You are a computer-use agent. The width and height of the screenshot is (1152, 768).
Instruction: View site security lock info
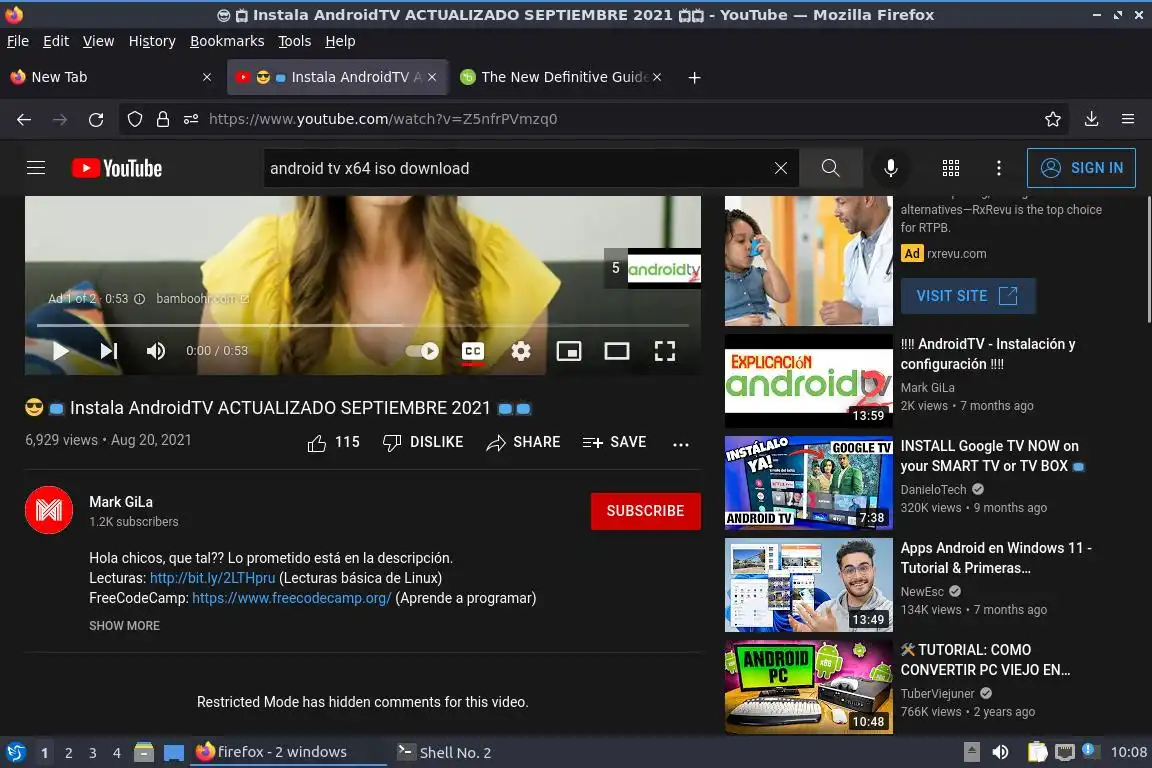[162, 119]
